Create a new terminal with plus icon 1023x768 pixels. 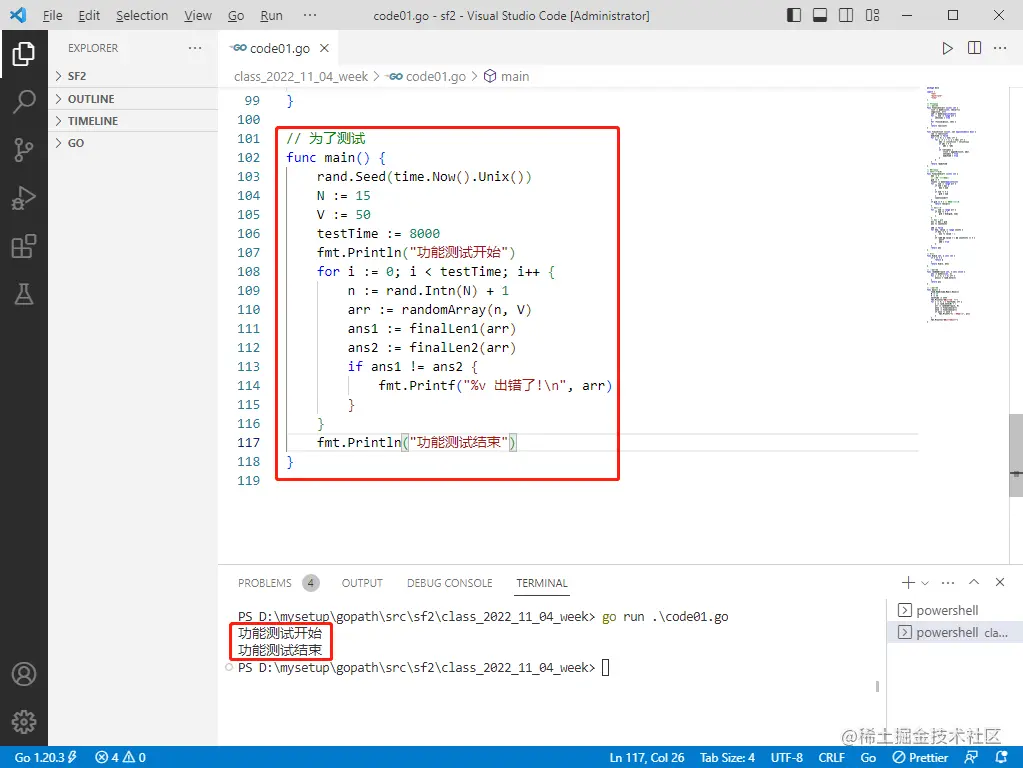pos(908,582)
